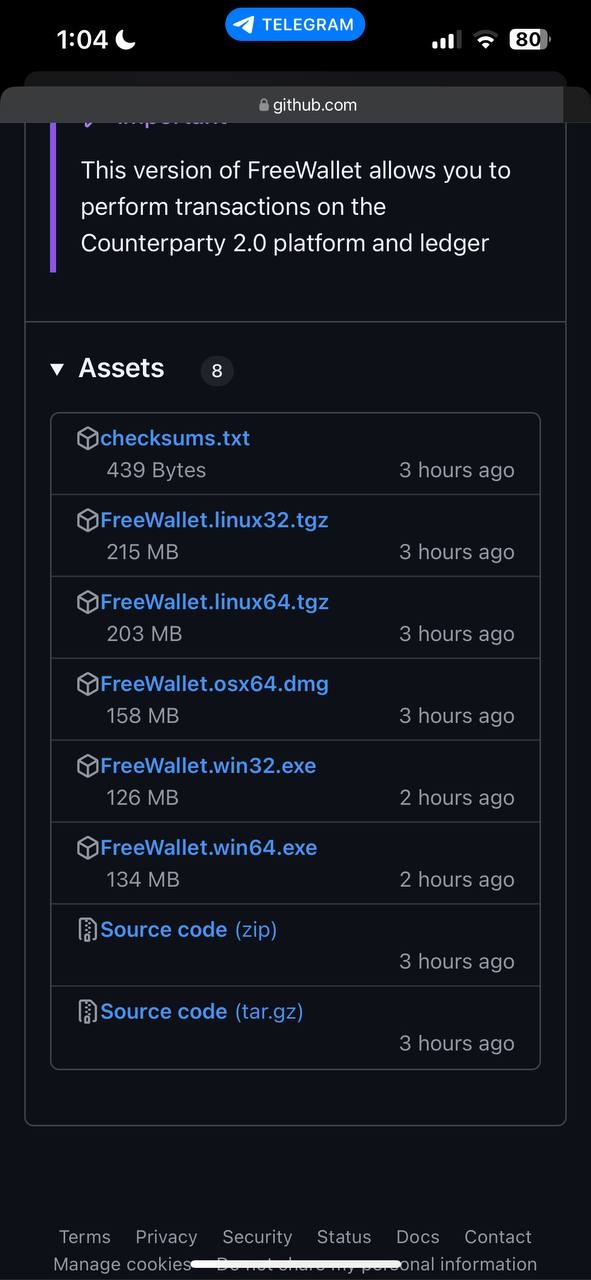Download FreeWallet.linux64.tgz
This screenshot has width=591, height=1280.
(214, 602)
